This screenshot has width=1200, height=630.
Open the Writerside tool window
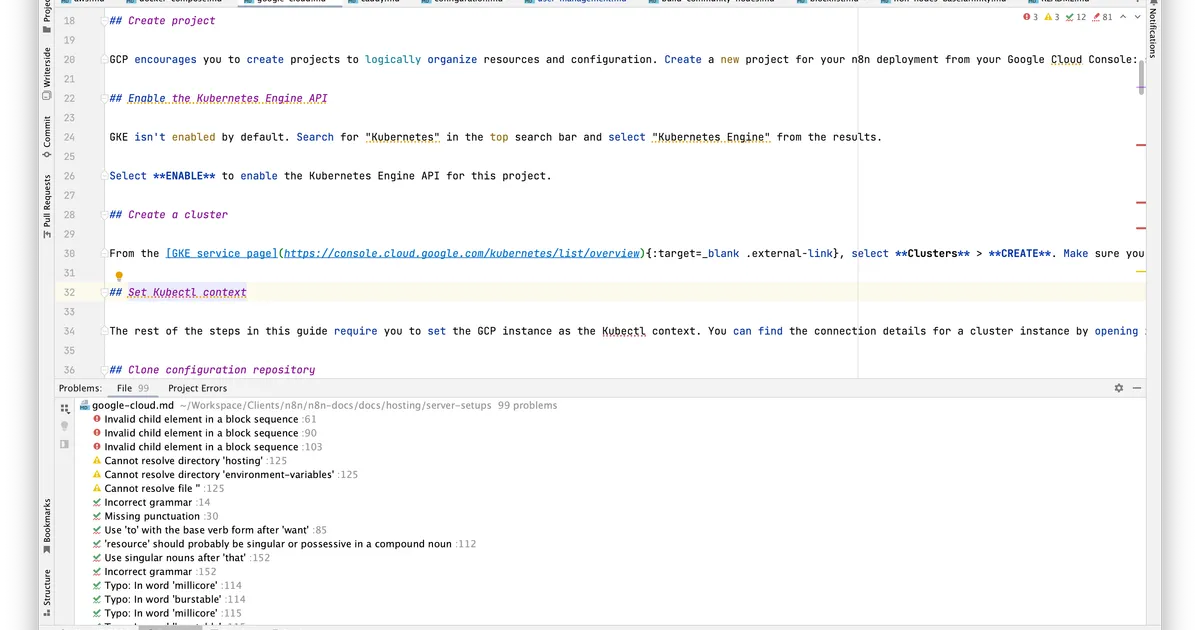pyautogui.click(x=47, y=74)
